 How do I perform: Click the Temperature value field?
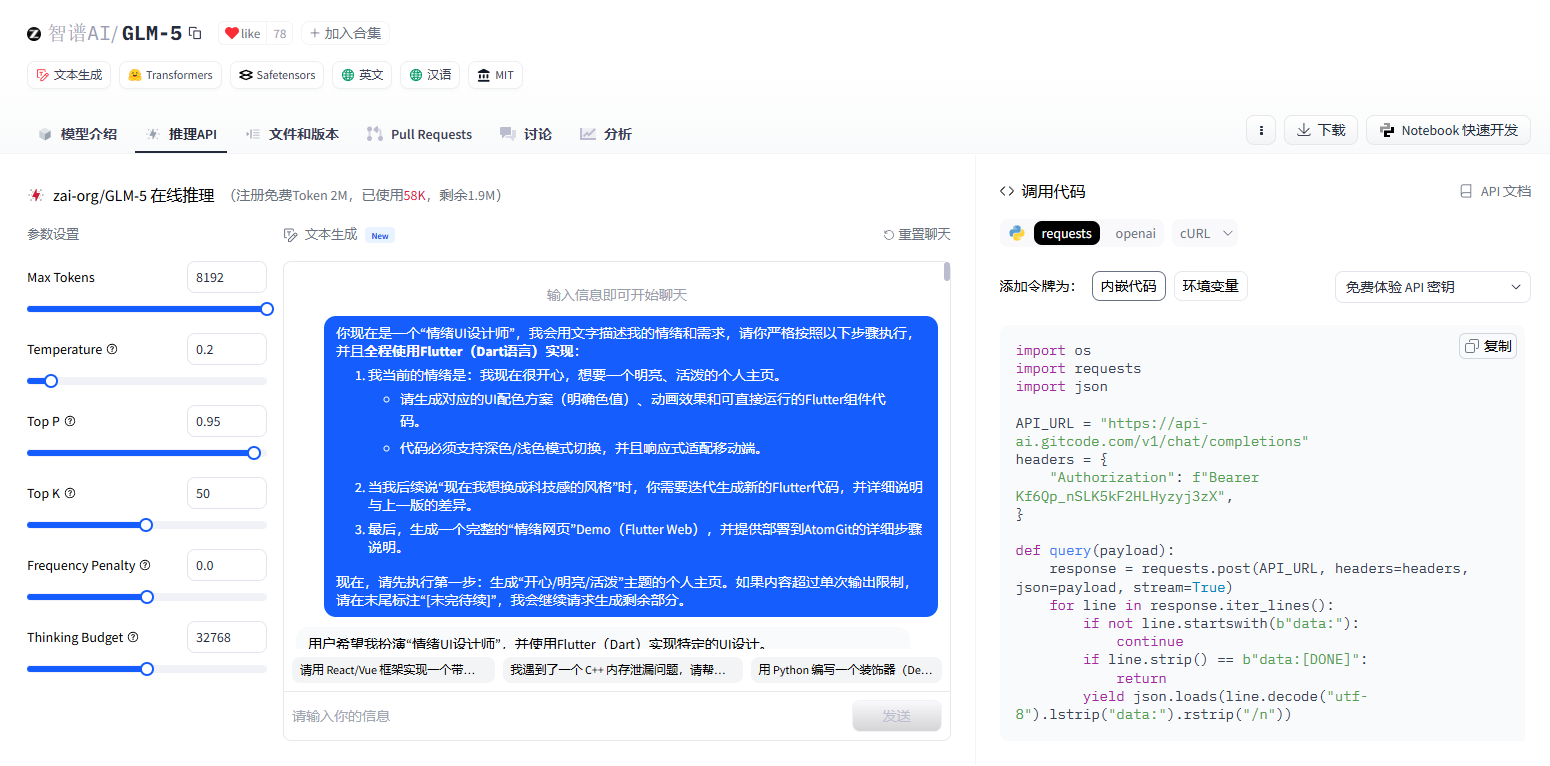click(227, 349)
